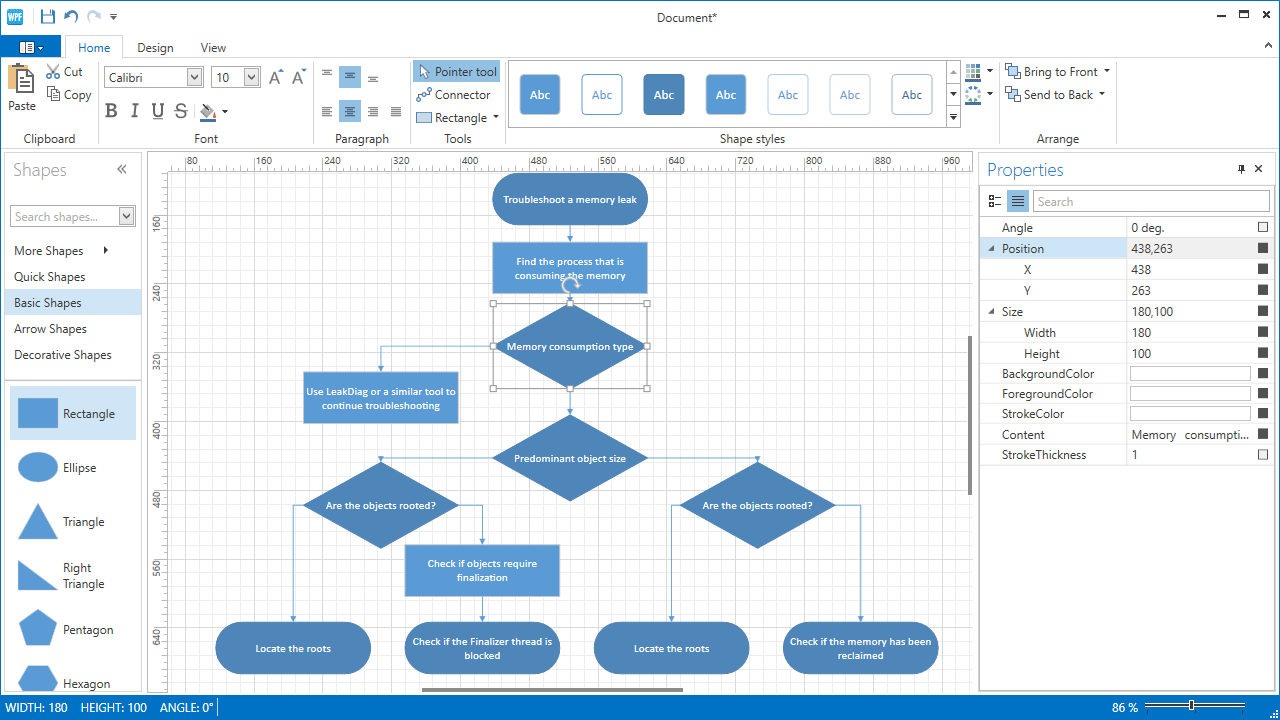Open the quick access toolbar customize dropdown
The width and height of the screenshot is (1280, 720).
[x=114, y=17]
